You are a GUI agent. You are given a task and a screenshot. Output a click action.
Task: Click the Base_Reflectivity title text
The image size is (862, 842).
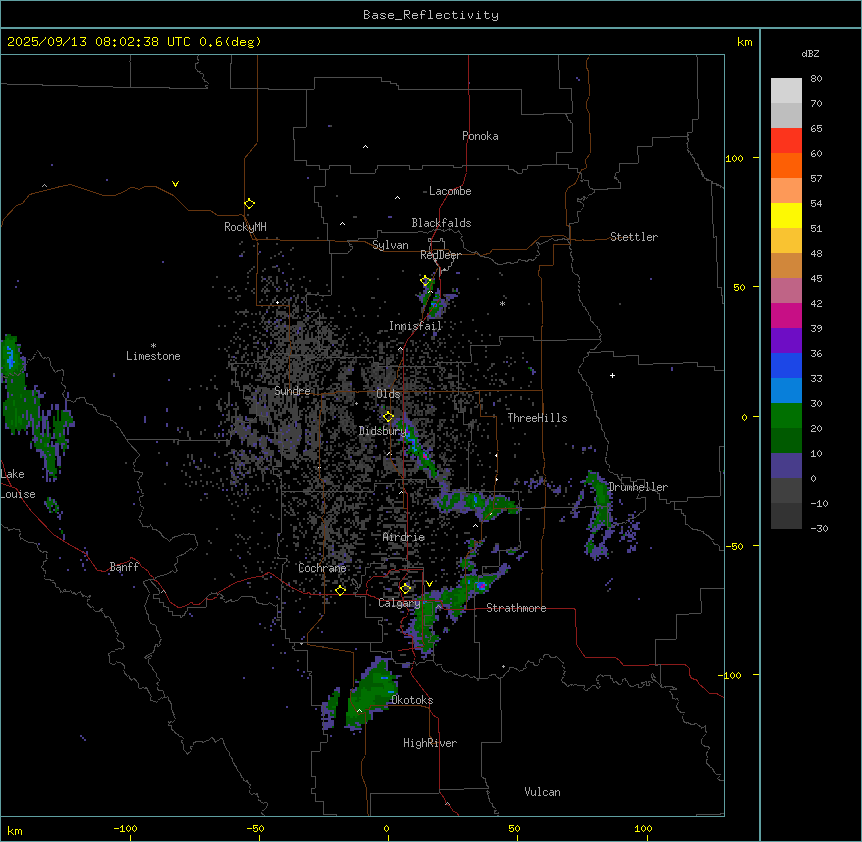tap(431, 15)
